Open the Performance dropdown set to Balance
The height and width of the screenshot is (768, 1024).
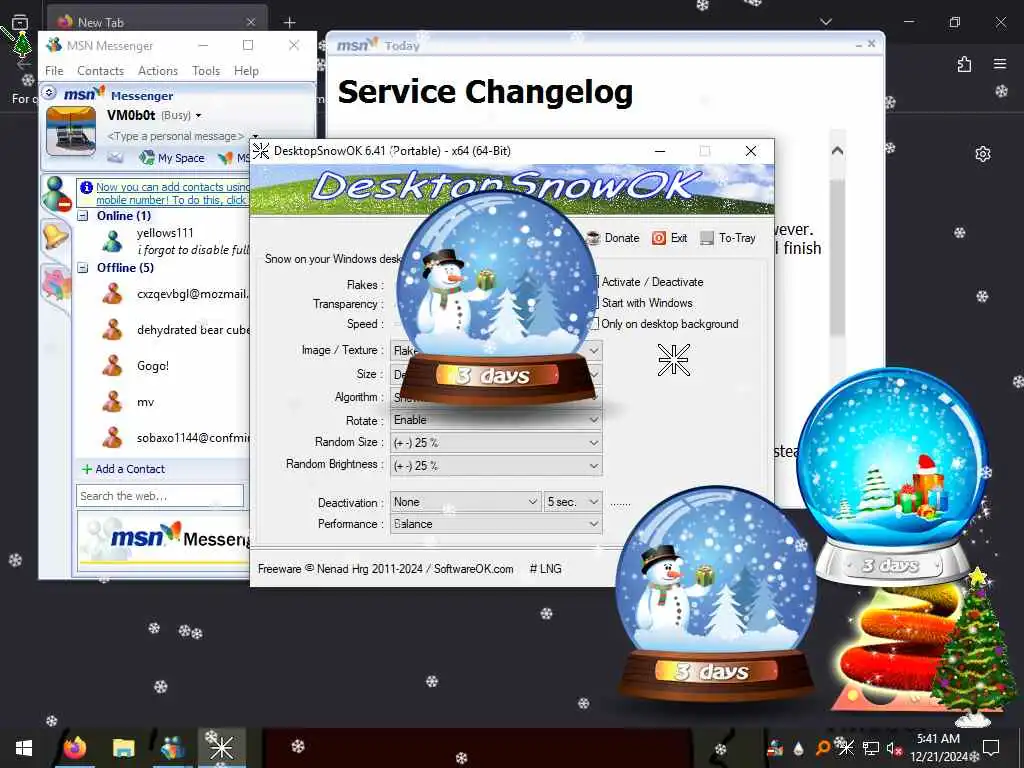click(496, 524)
